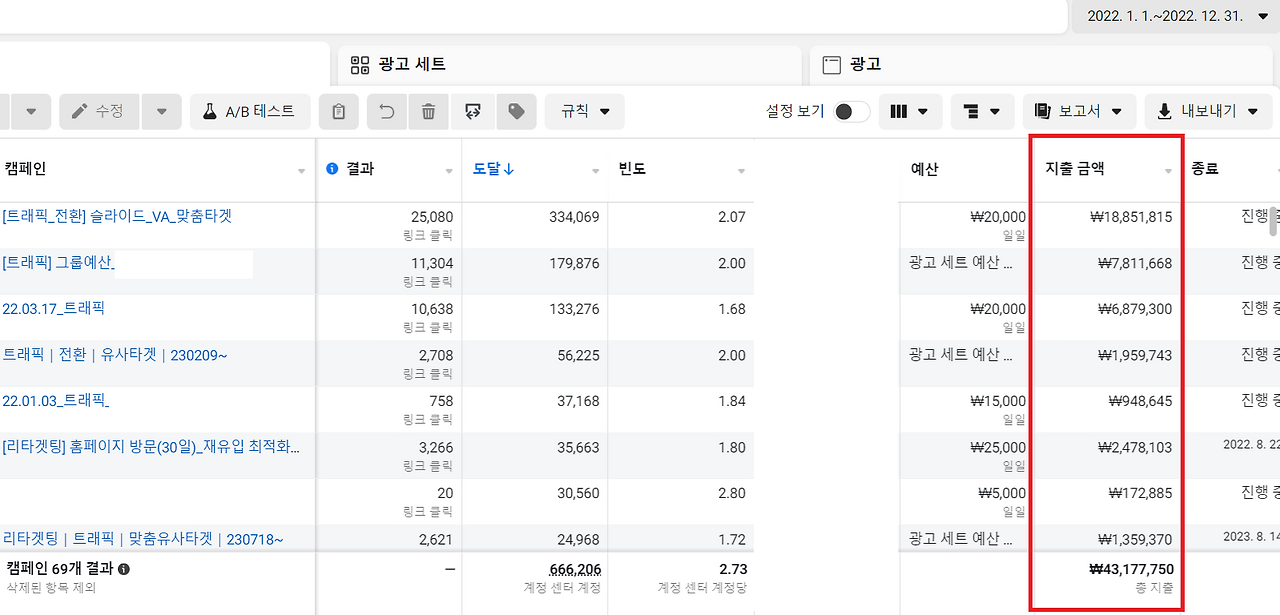Image resolution: width=1280 pixels, height=615 pixels.
Task: Click the vertical scrollbar thumb in the table
Action: tap(1274, 222)
